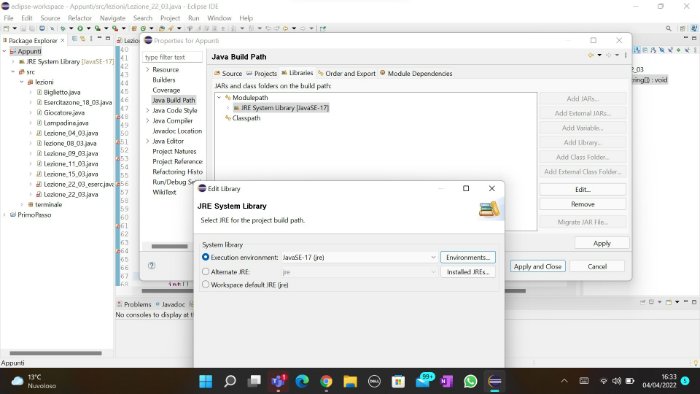Click the type filter text field
Screen dimensions: 700x394
pyautogui.click(x=172, y=57)
